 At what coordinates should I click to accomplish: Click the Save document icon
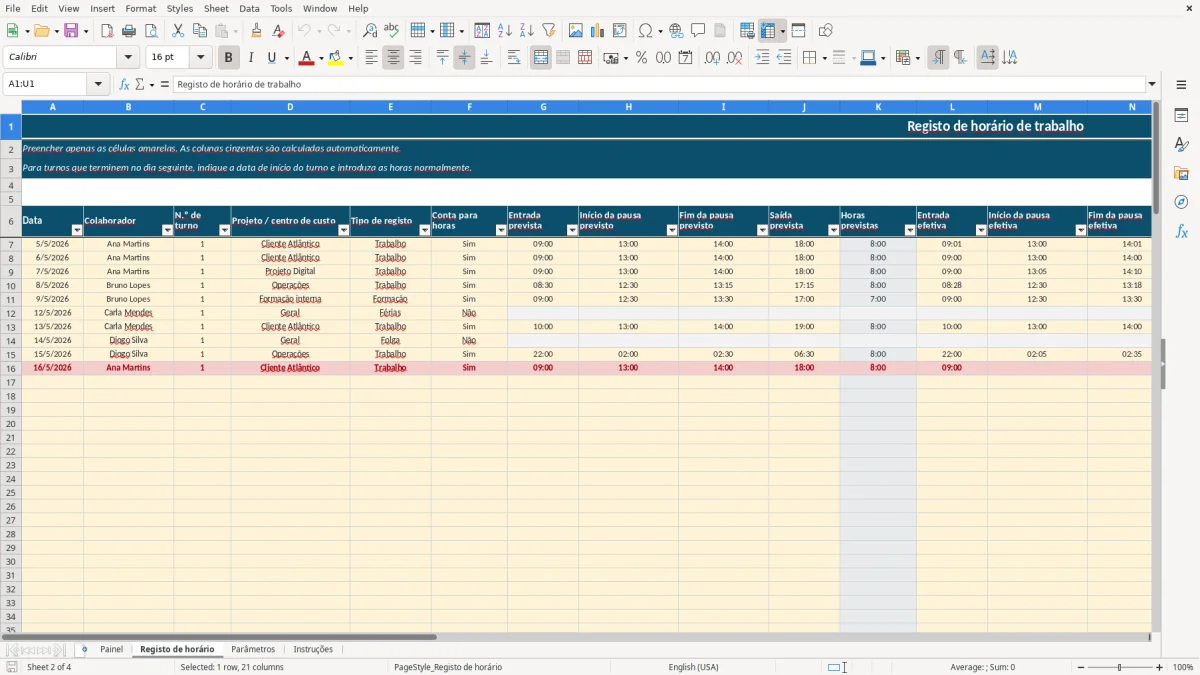[71, 31]
